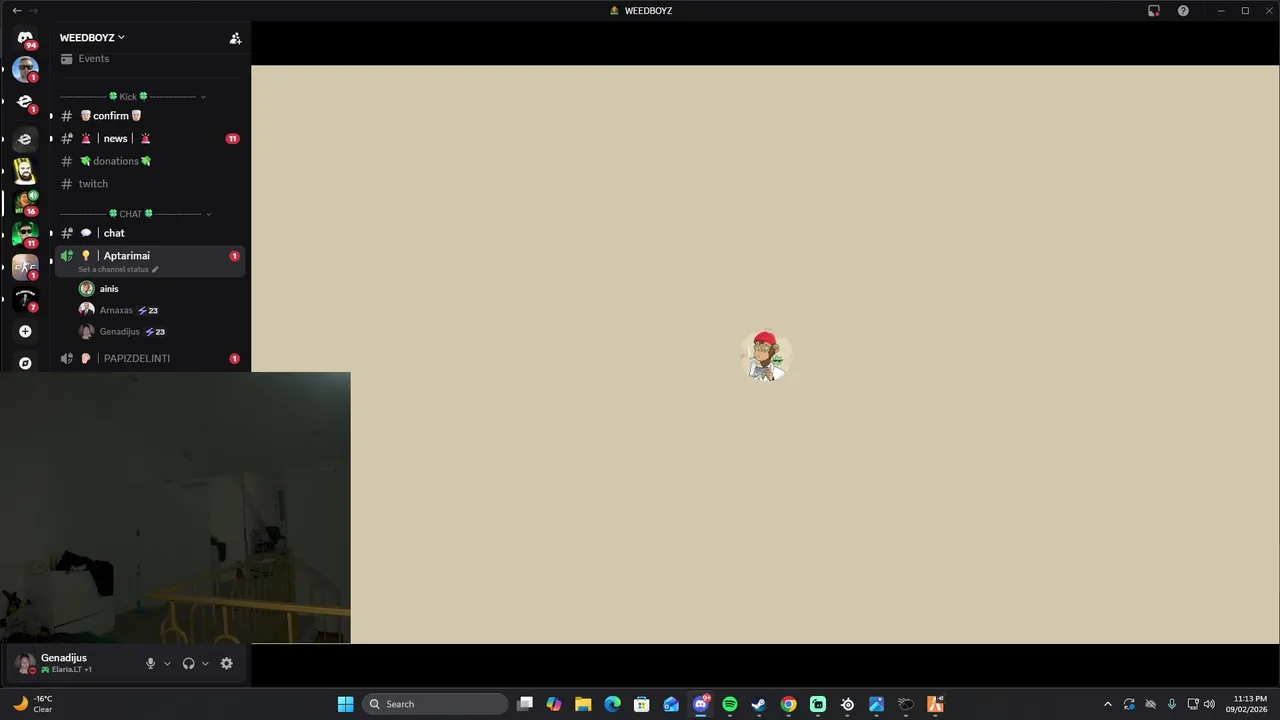1280x720 pixels.
Task: Join the PAPIZDELINTI voice channel
Action: [150, 358]
